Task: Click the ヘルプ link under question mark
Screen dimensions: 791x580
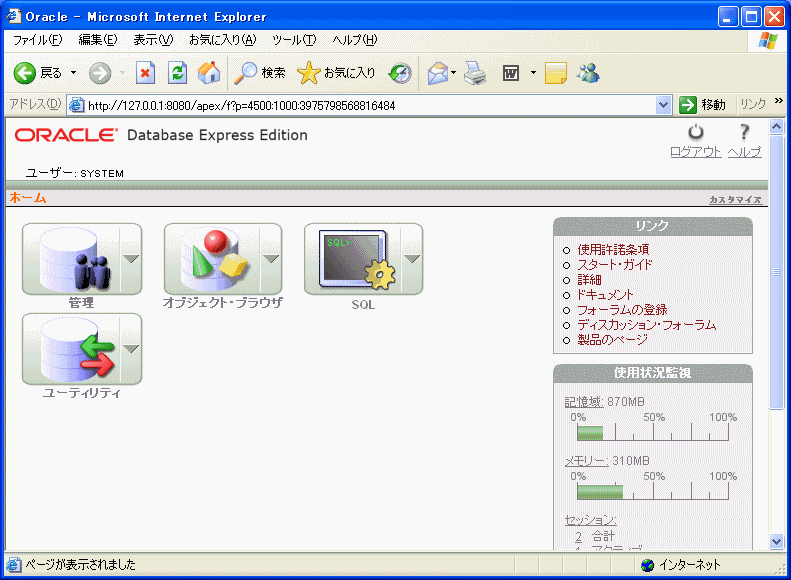Action: pyautogui.click(x=745, y=151)
